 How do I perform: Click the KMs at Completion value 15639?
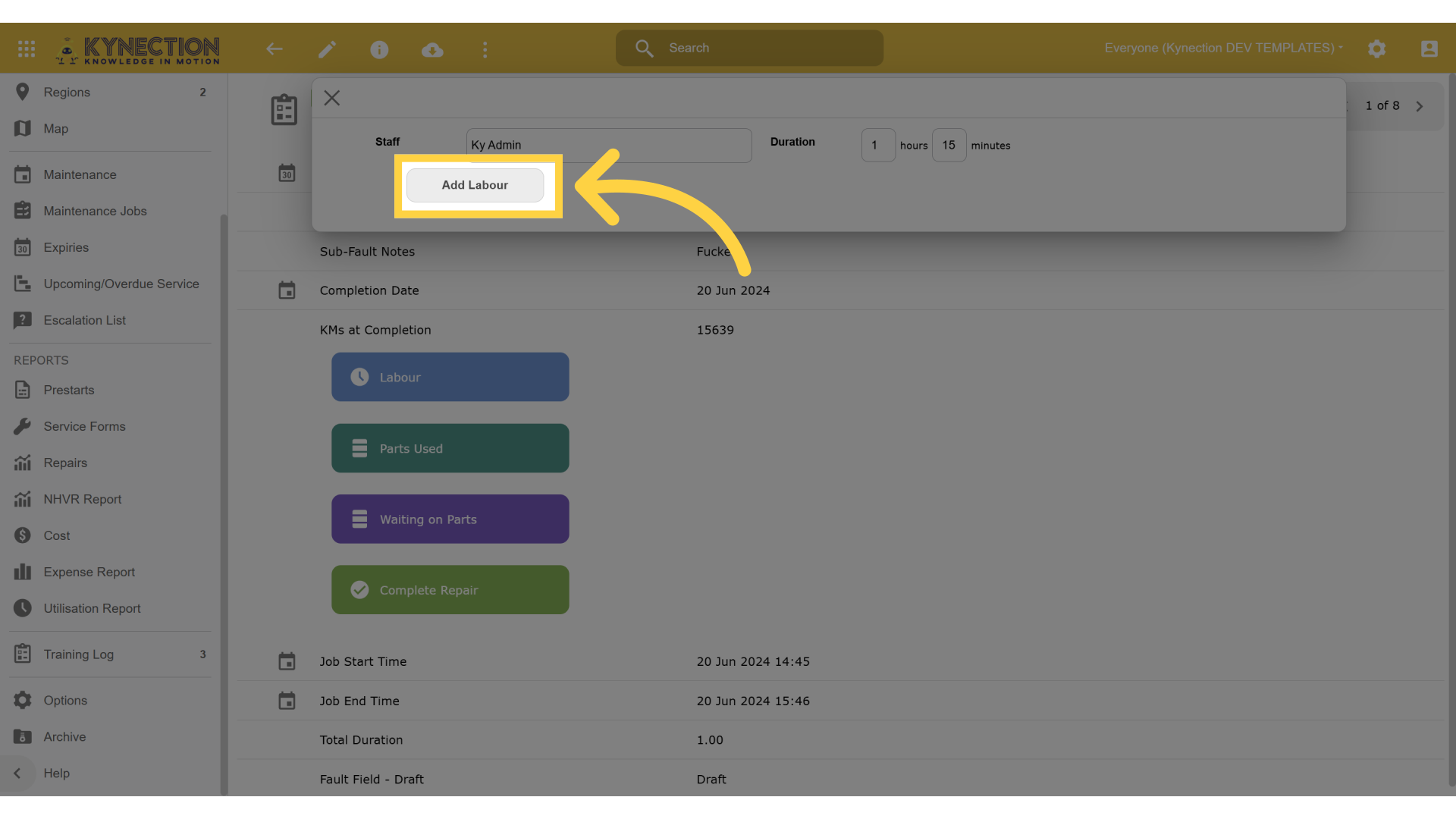point(715,330)
